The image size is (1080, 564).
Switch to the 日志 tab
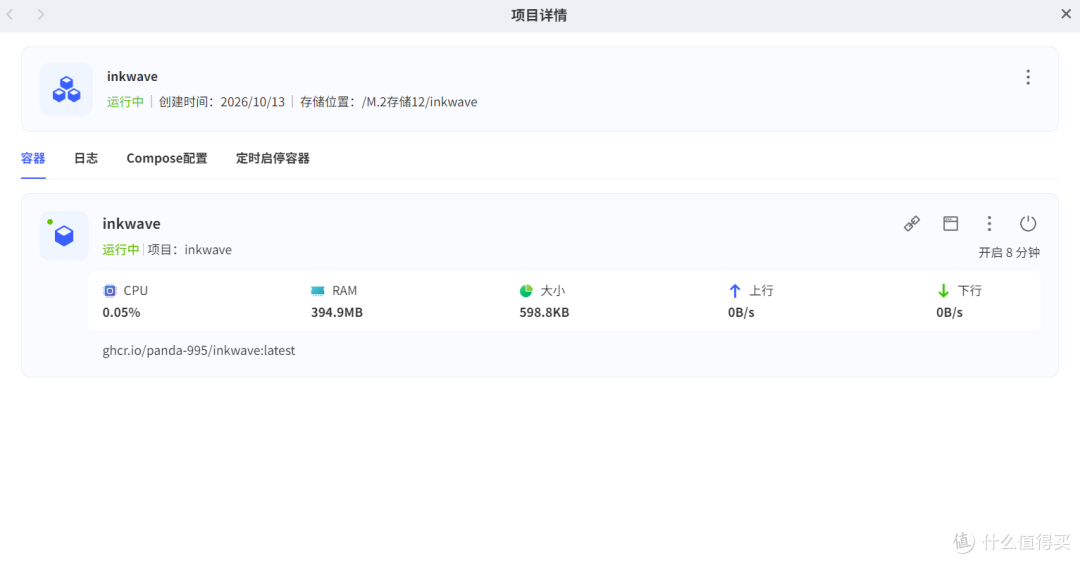point(86,158)
